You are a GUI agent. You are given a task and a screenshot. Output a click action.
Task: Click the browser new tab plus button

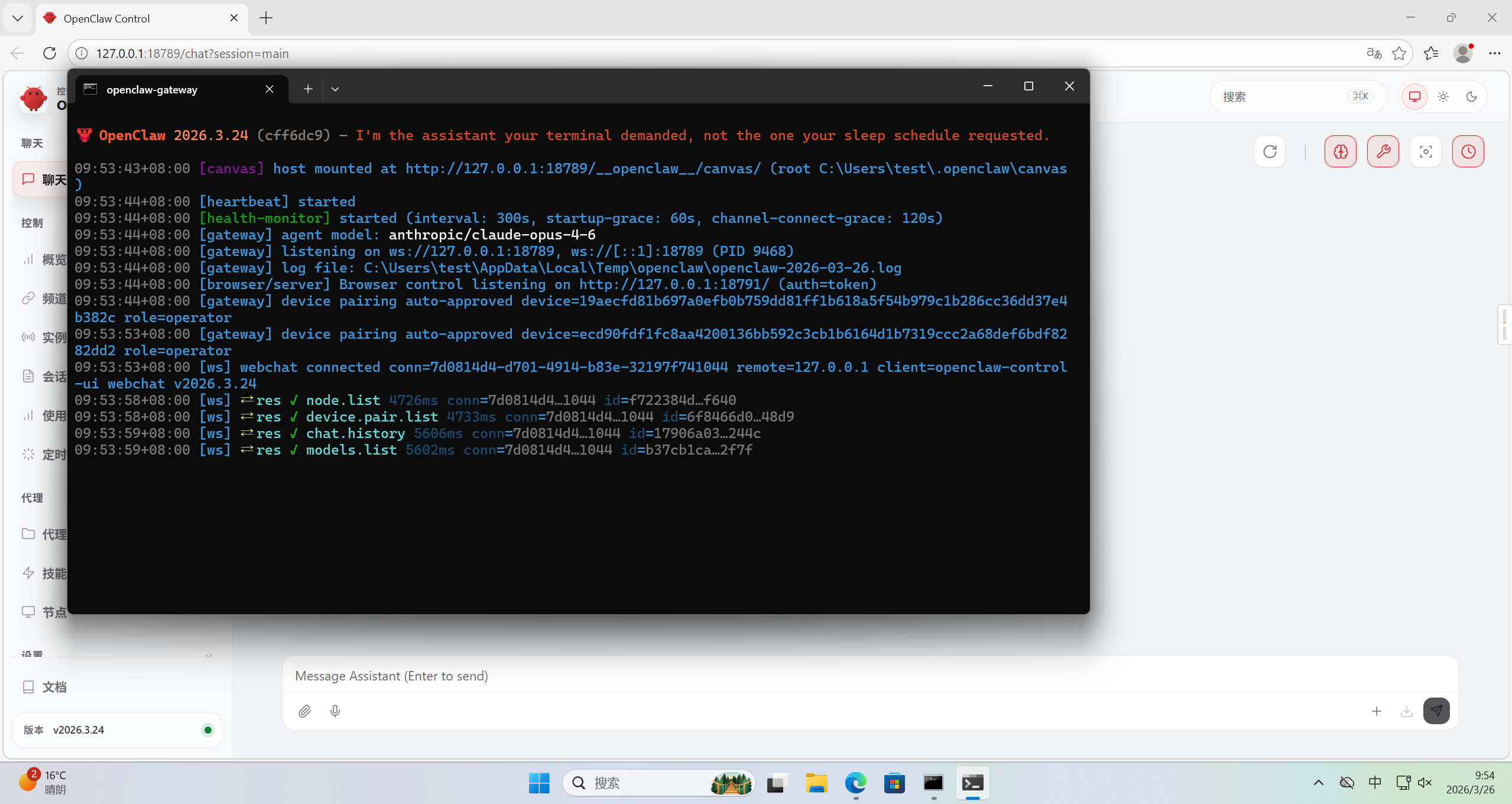click(266, 18)
